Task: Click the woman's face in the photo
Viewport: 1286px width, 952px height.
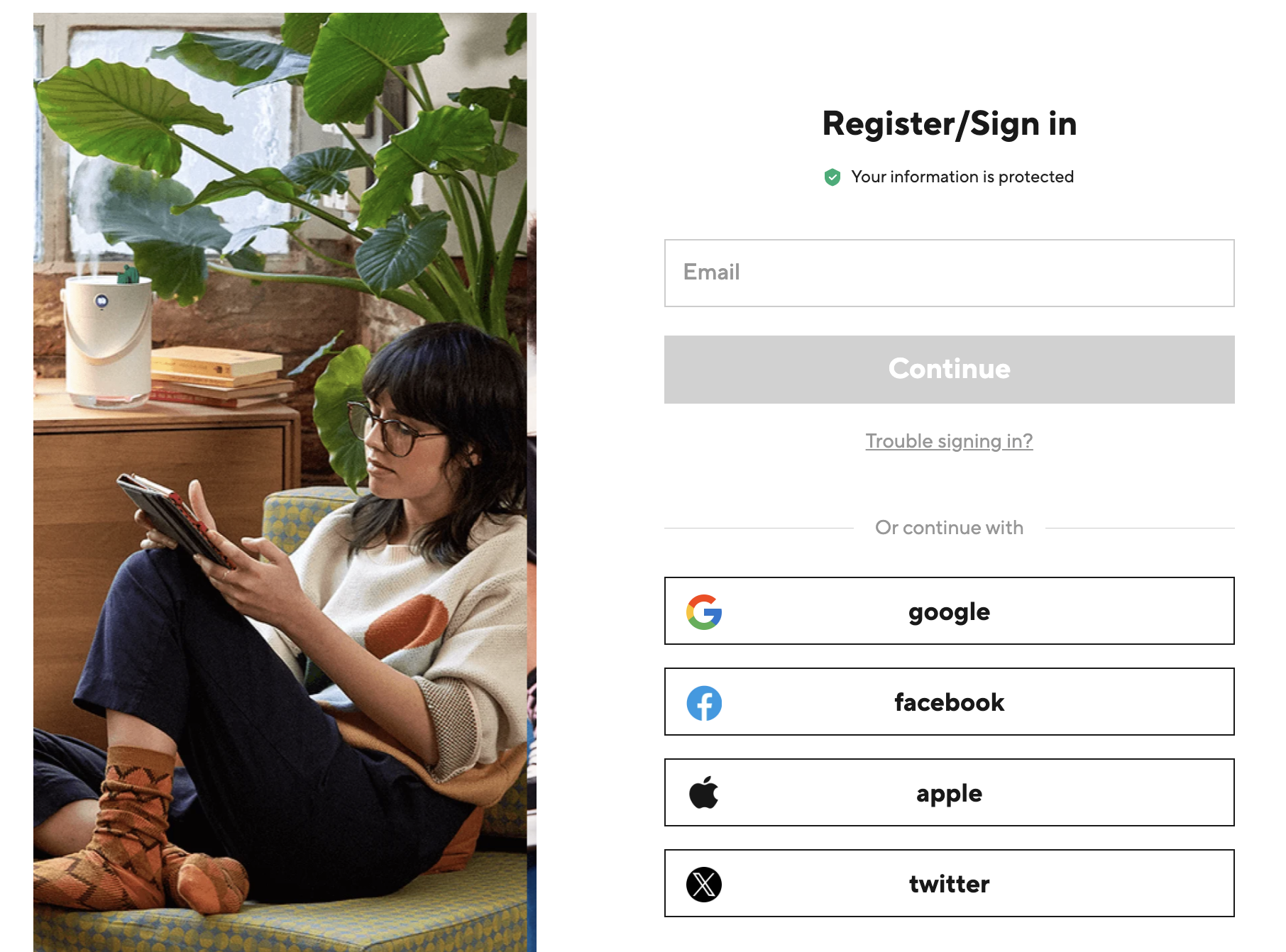Action: (x=396, y=434)
